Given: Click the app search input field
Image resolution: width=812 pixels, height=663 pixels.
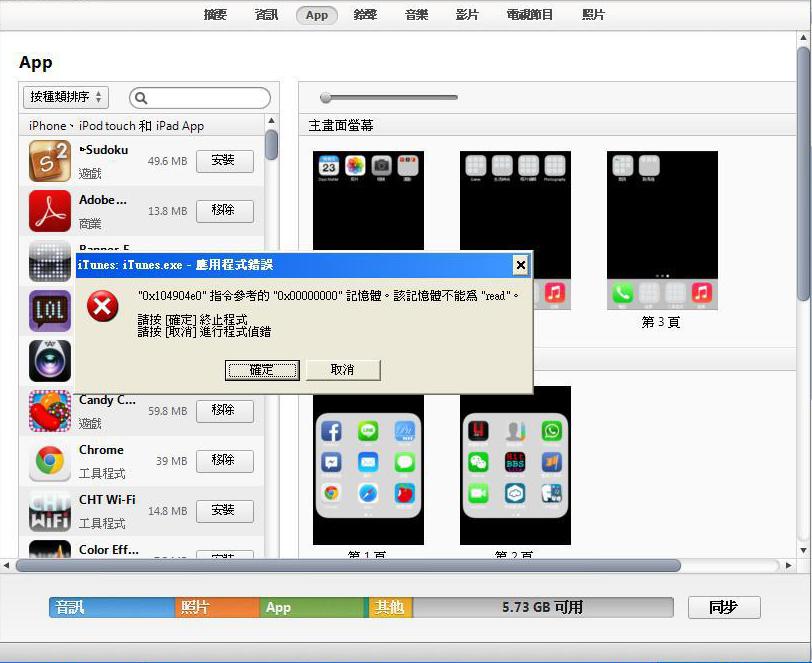Looking at the screenshot, I should 200,98.
